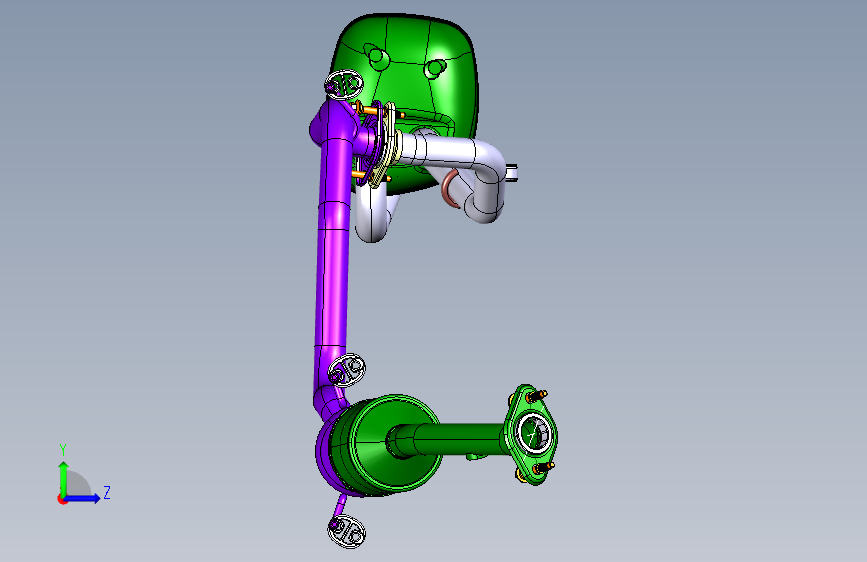Click the green diamond-shaped flange end
The image size is (867, 562).
pyautogui.click(x=532, y=434)
